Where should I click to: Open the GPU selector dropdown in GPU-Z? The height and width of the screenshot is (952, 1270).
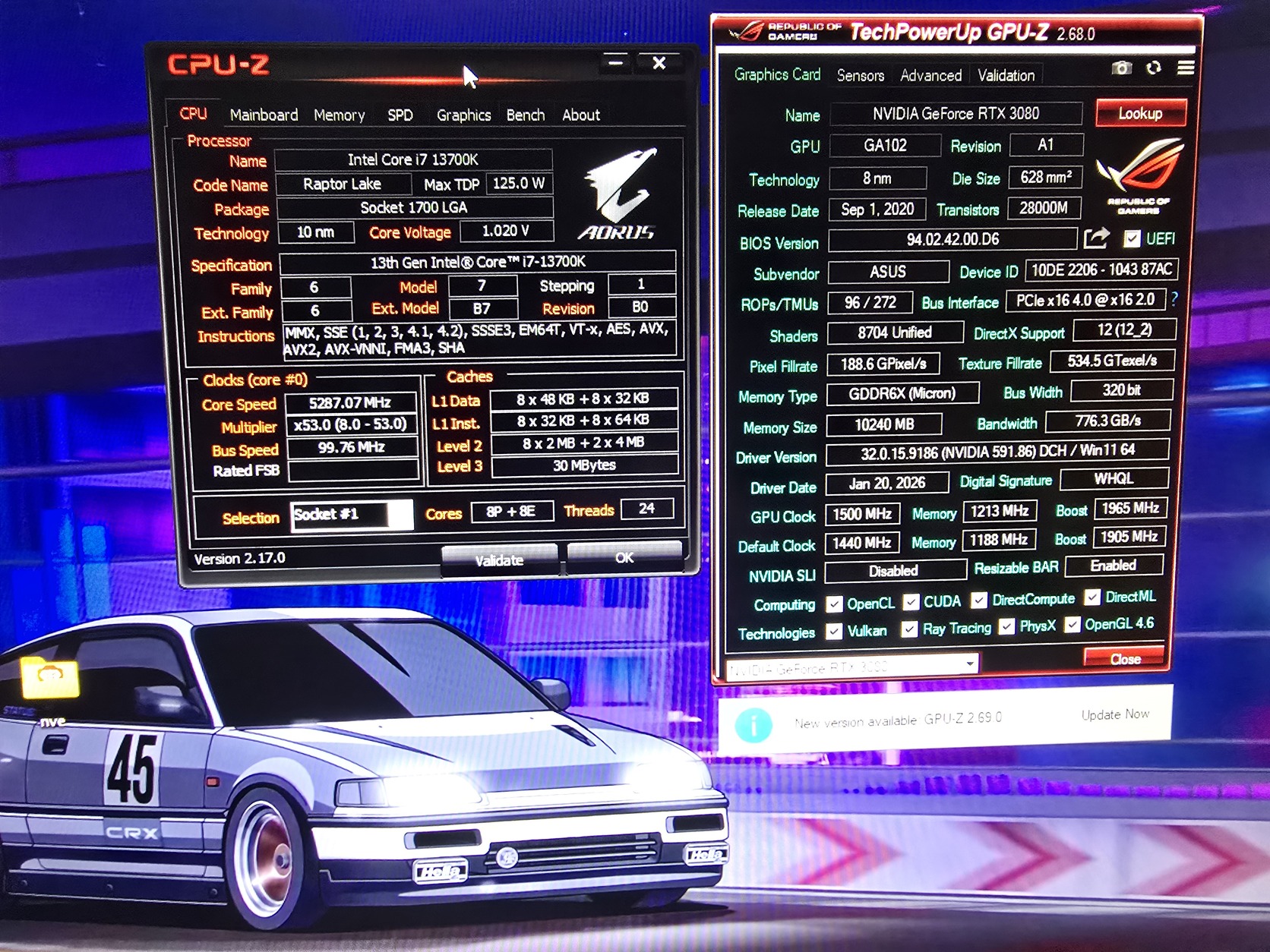pos(851,667)
